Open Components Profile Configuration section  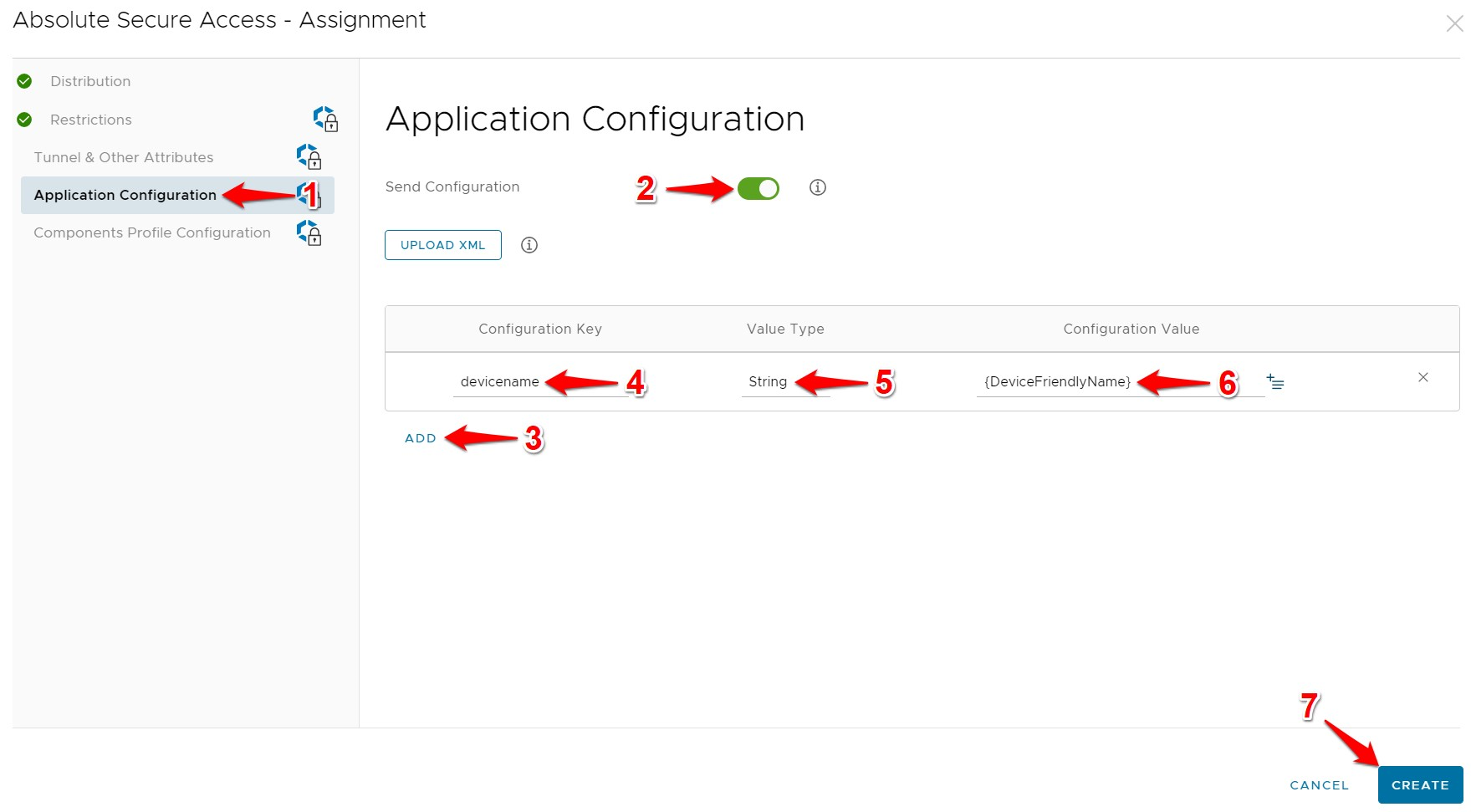pyautogui.click(x=152, y=232)
